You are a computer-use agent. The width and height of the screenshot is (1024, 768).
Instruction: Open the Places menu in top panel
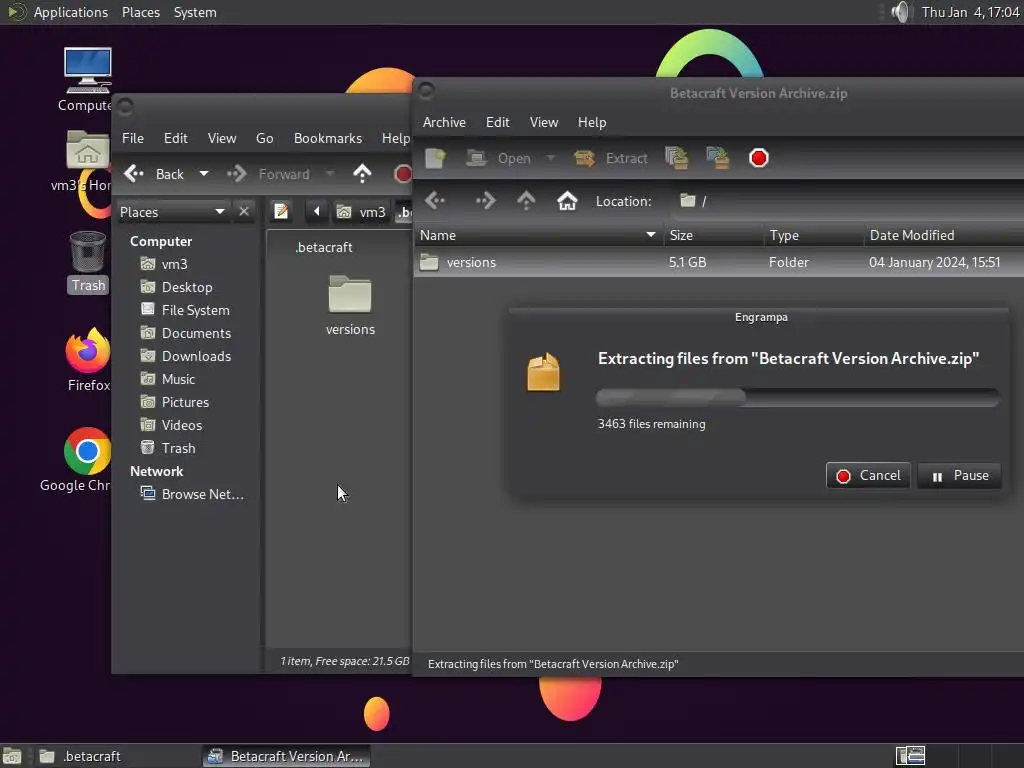point(140,12)
